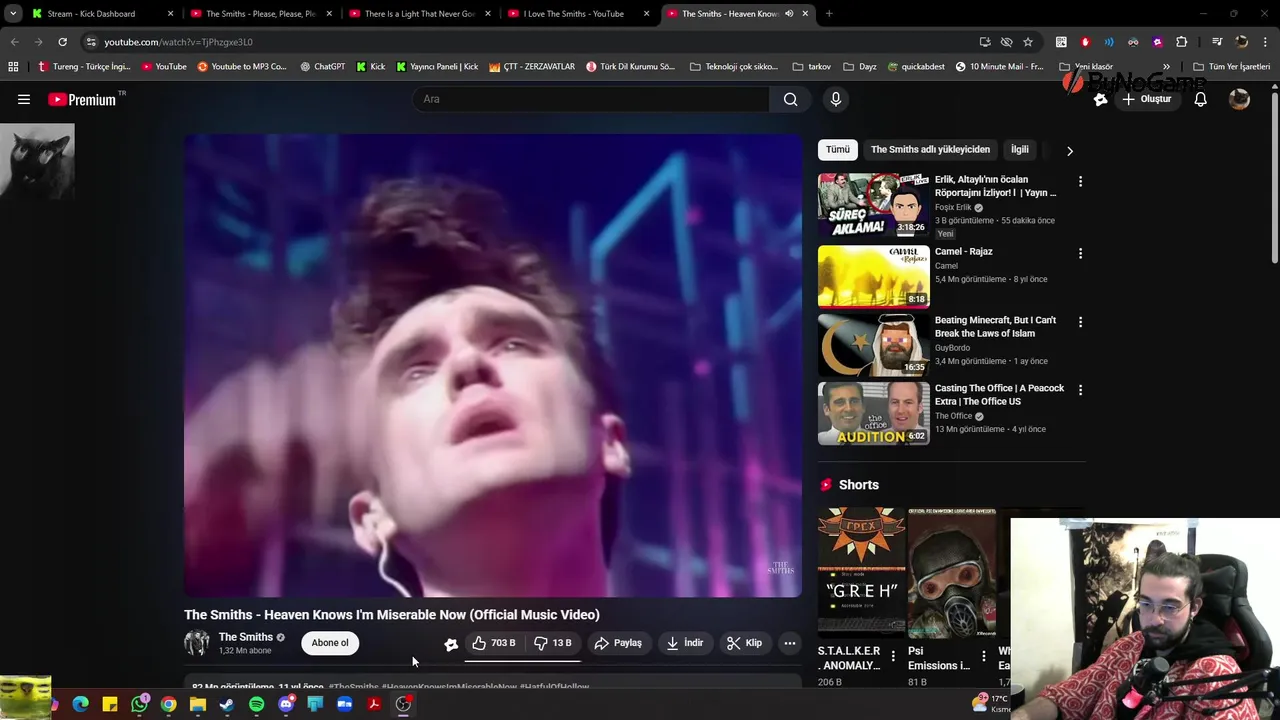This screenshot has height=720, width=1280.
Task: Click The Smiths channel avatar
Action: point(197,643)
